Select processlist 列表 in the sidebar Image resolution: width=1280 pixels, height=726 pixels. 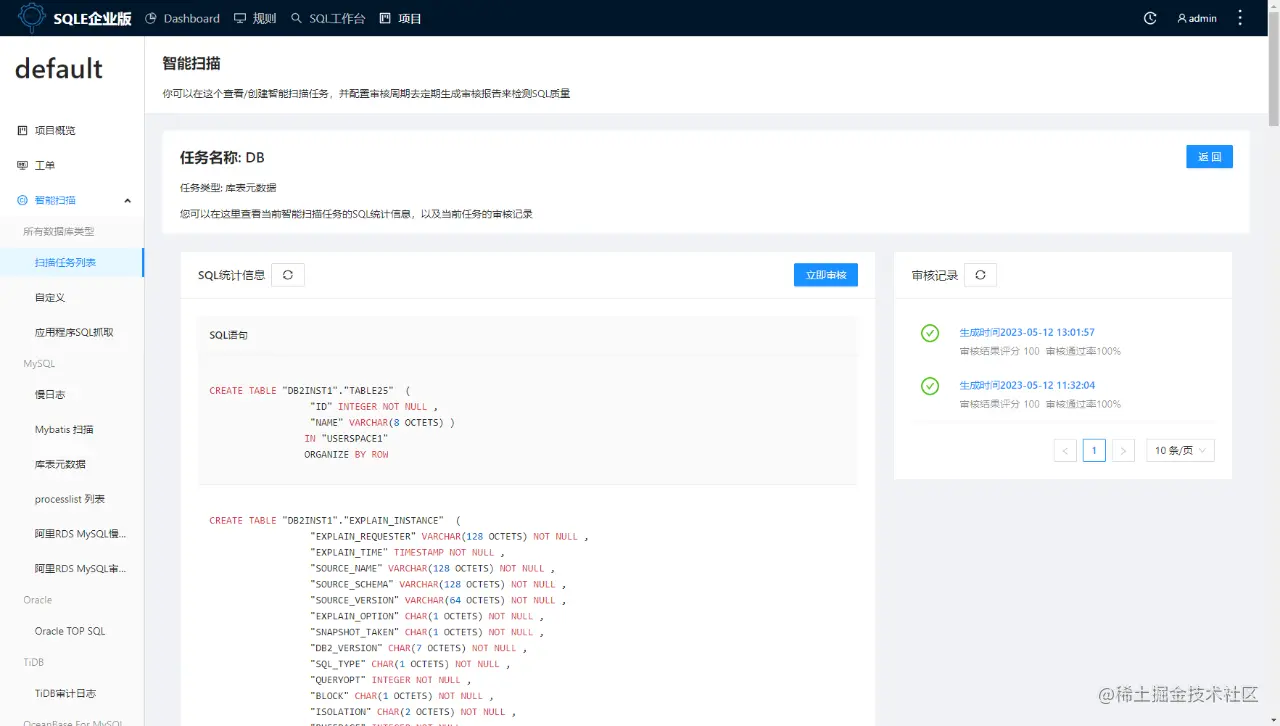click(72, 499)
